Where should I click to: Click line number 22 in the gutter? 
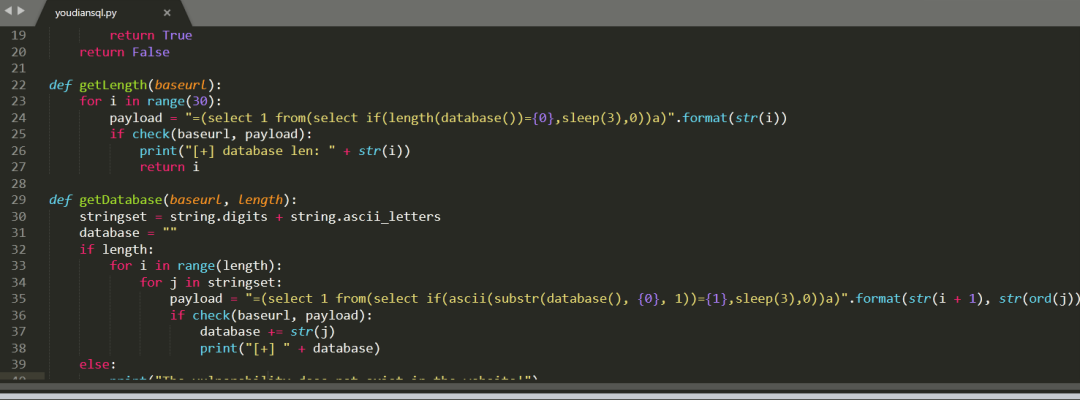[19, 85]
